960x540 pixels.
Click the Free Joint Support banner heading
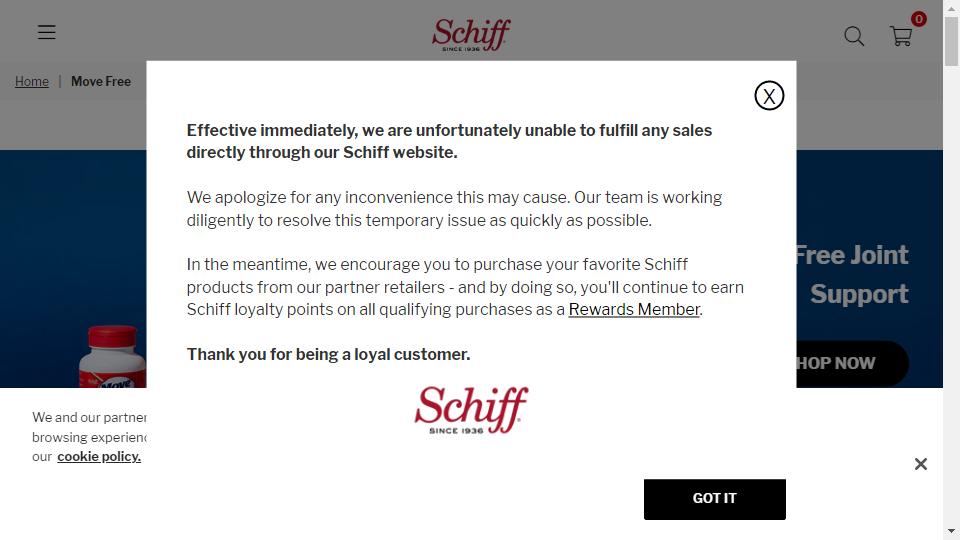tap(852, 274)
